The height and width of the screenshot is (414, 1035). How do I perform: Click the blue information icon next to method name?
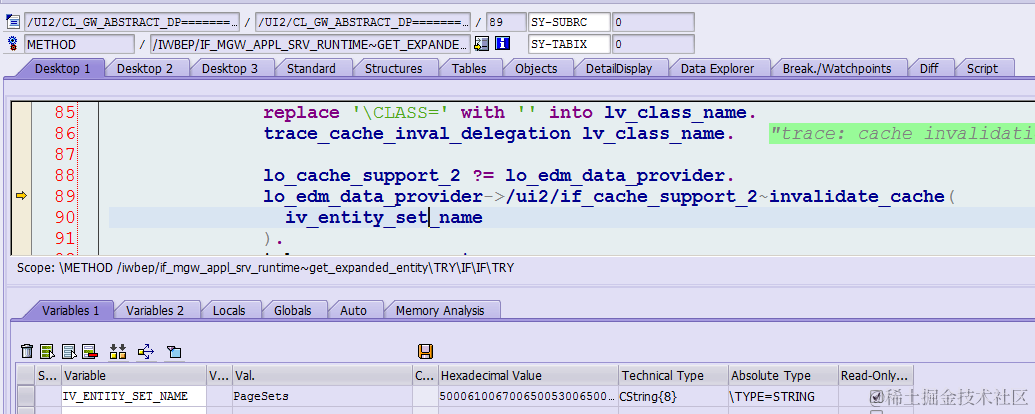coord(504,44)
